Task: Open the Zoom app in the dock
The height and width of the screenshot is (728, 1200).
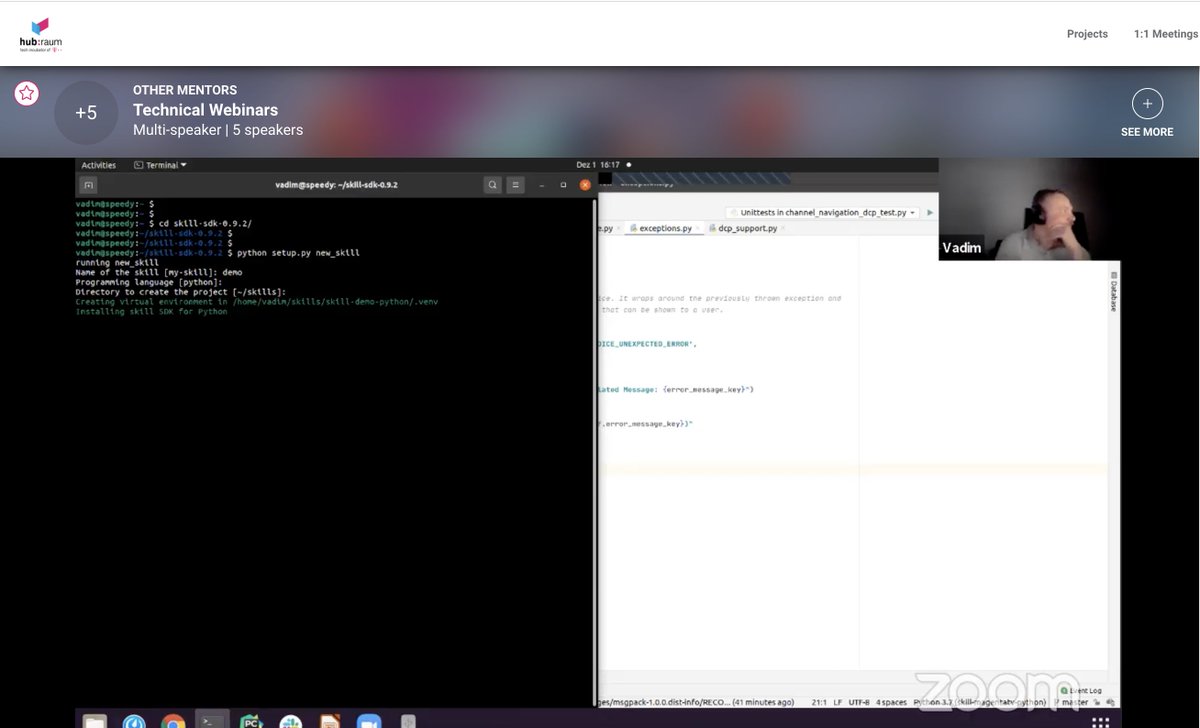Action: coord(369,721)
